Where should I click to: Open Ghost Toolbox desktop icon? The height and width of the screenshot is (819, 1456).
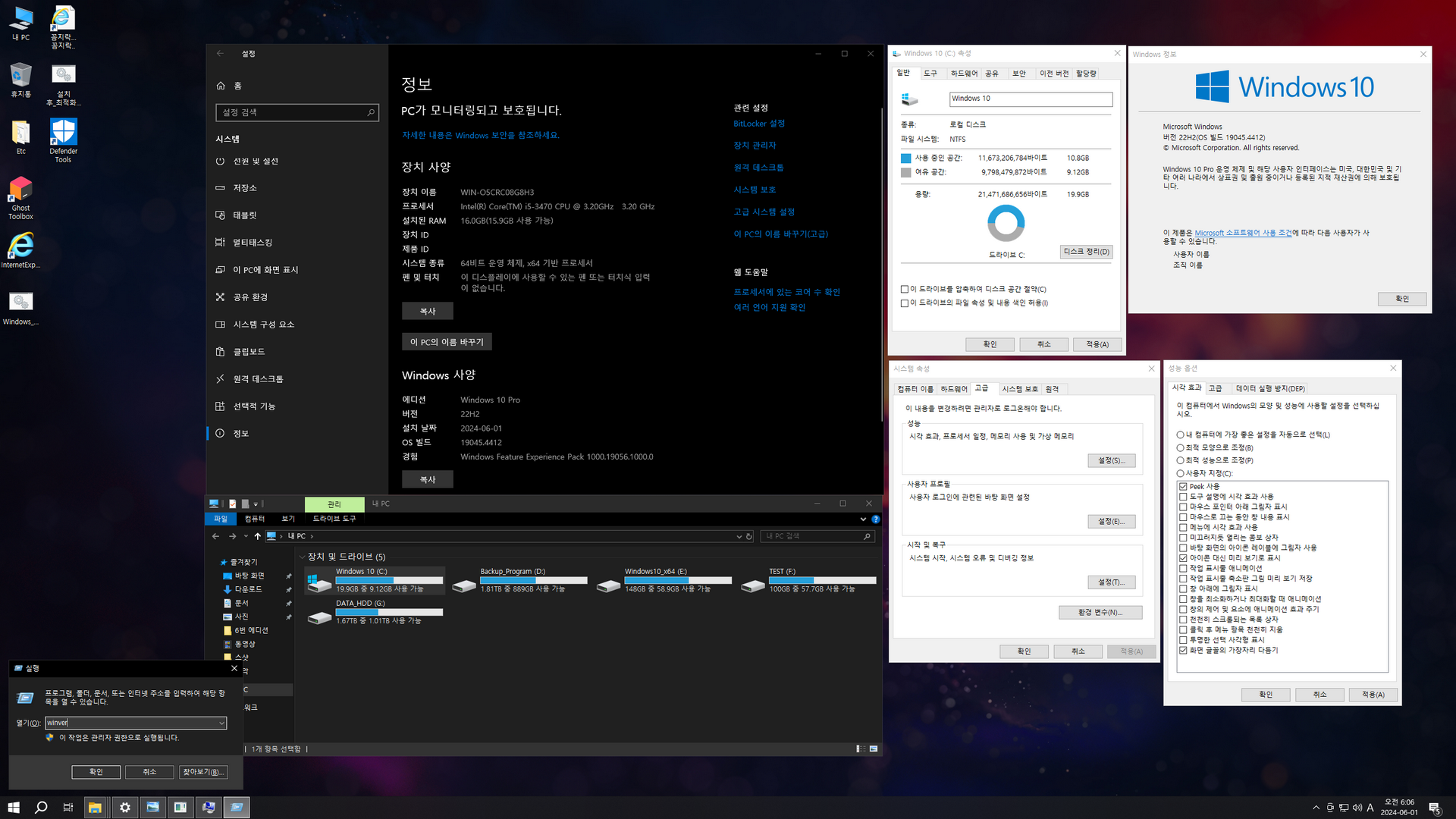tap(20, 190)
